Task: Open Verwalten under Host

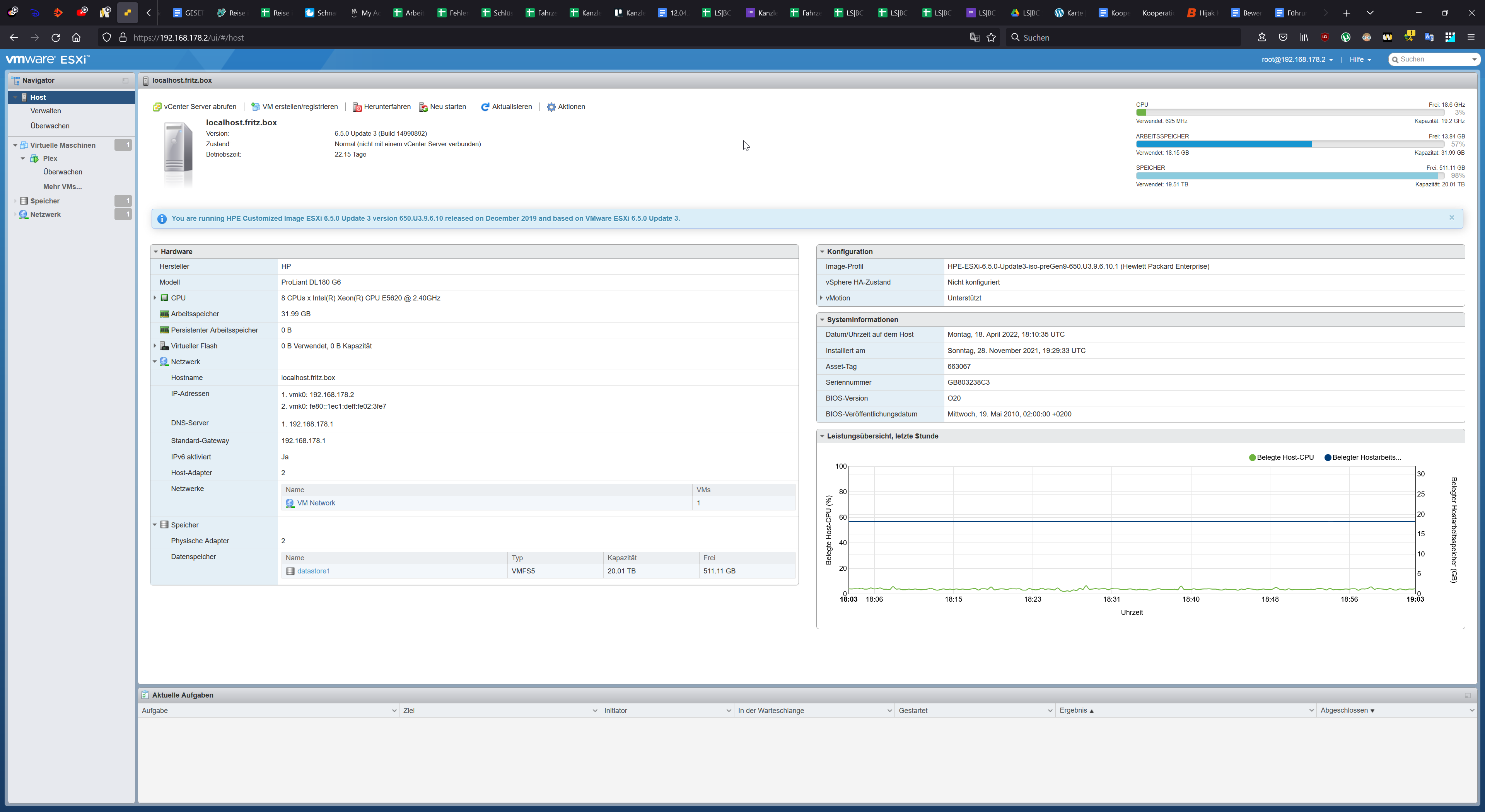Action: point(46,111)
